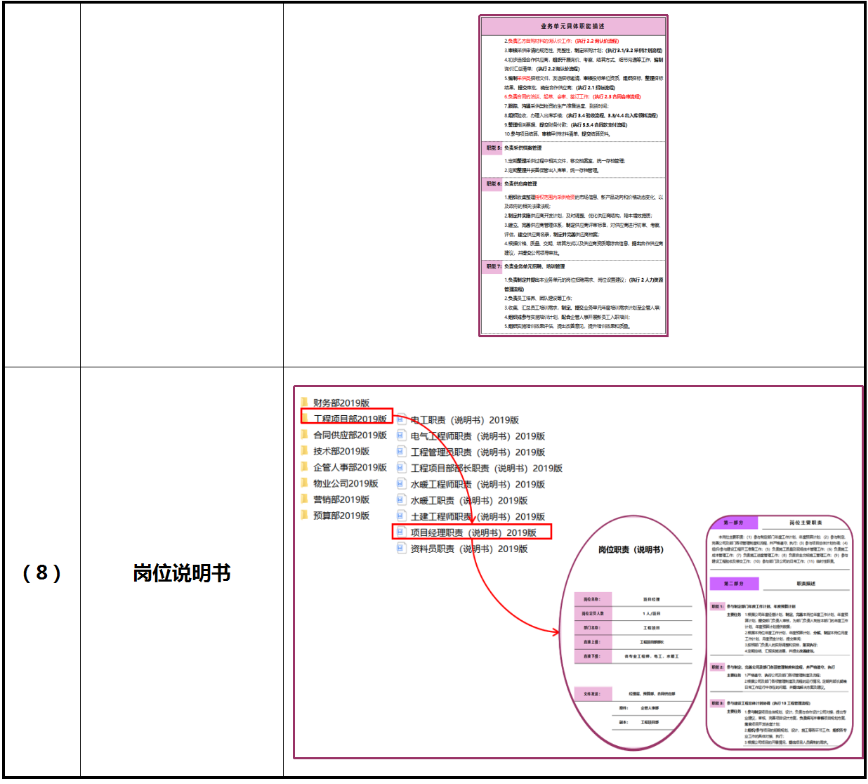Open the 技术部2019版 folder icon

(304, 451)
